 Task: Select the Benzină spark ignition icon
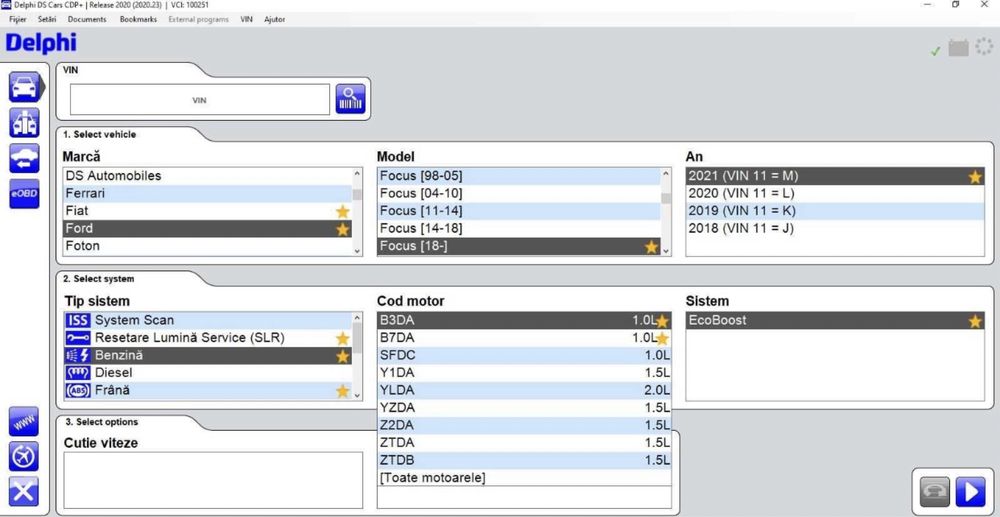(78, 356)
